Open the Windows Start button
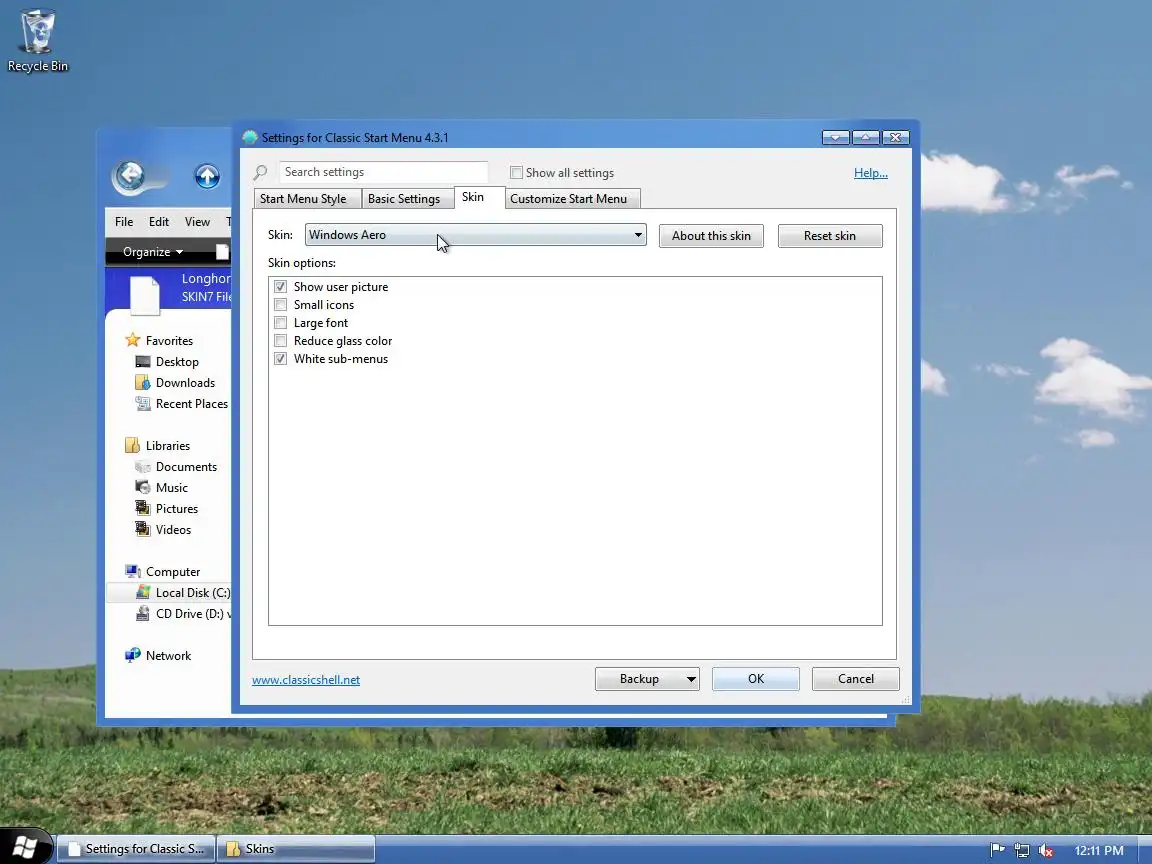 [x=26, y=846]
